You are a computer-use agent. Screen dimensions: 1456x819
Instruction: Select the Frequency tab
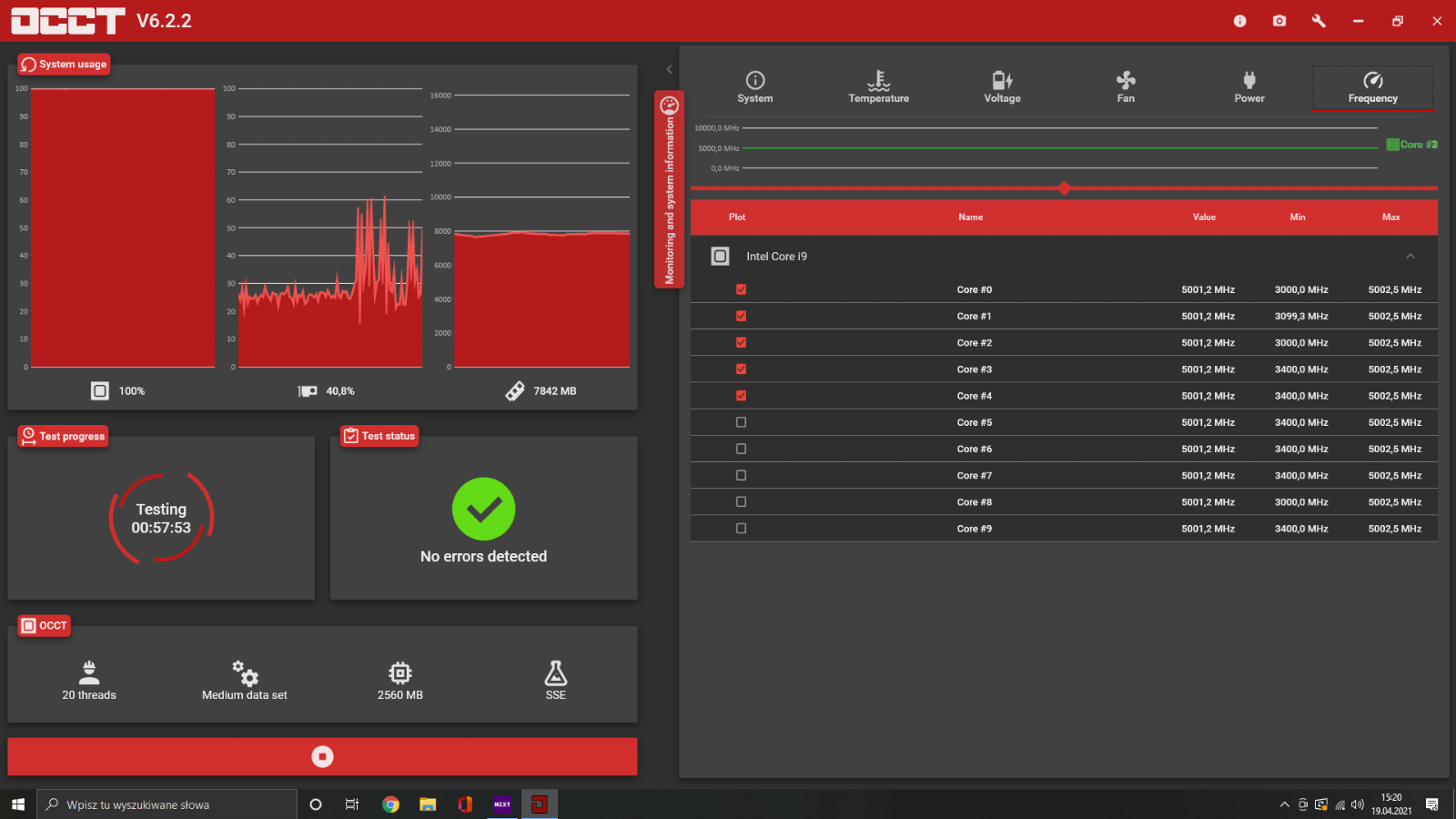1373,87
